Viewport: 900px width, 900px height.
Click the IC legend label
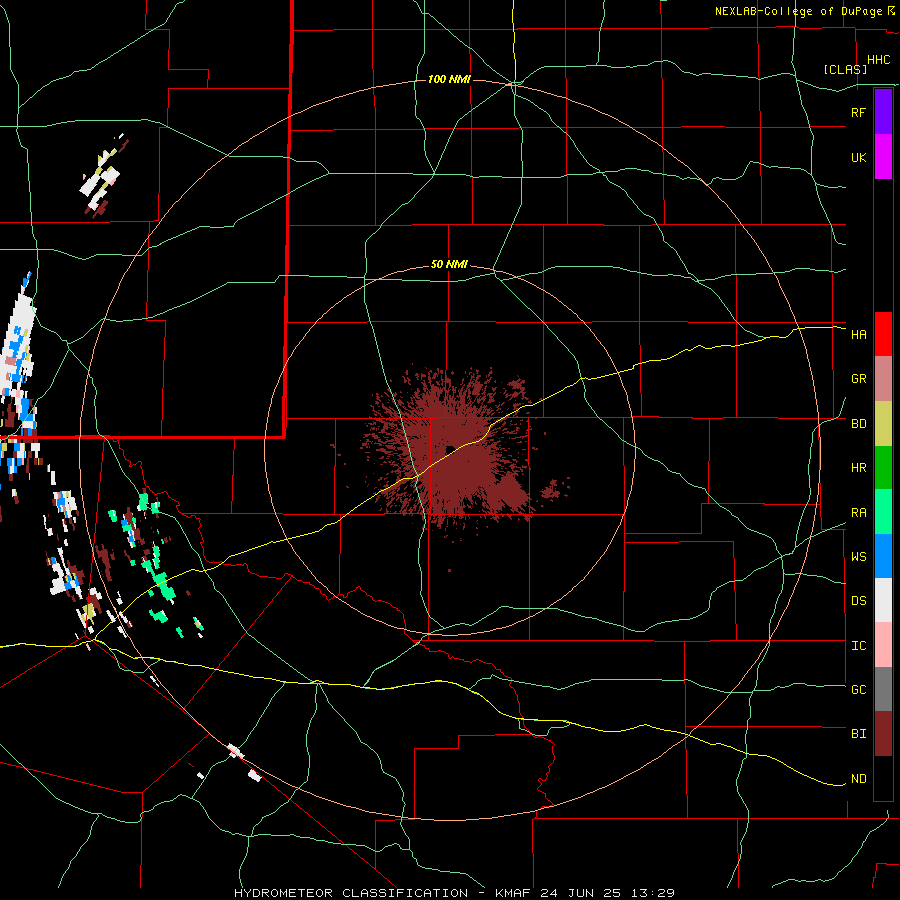(x=858, y=646)
